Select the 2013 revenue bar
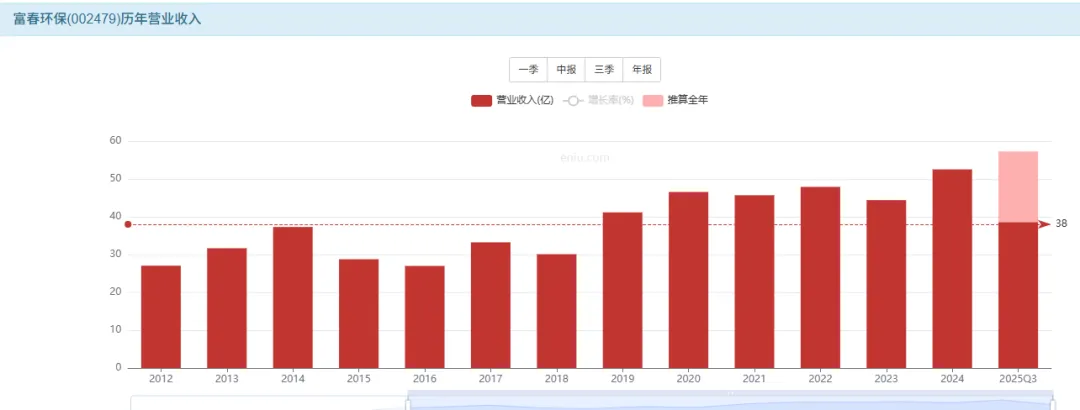 coord(227,308)
